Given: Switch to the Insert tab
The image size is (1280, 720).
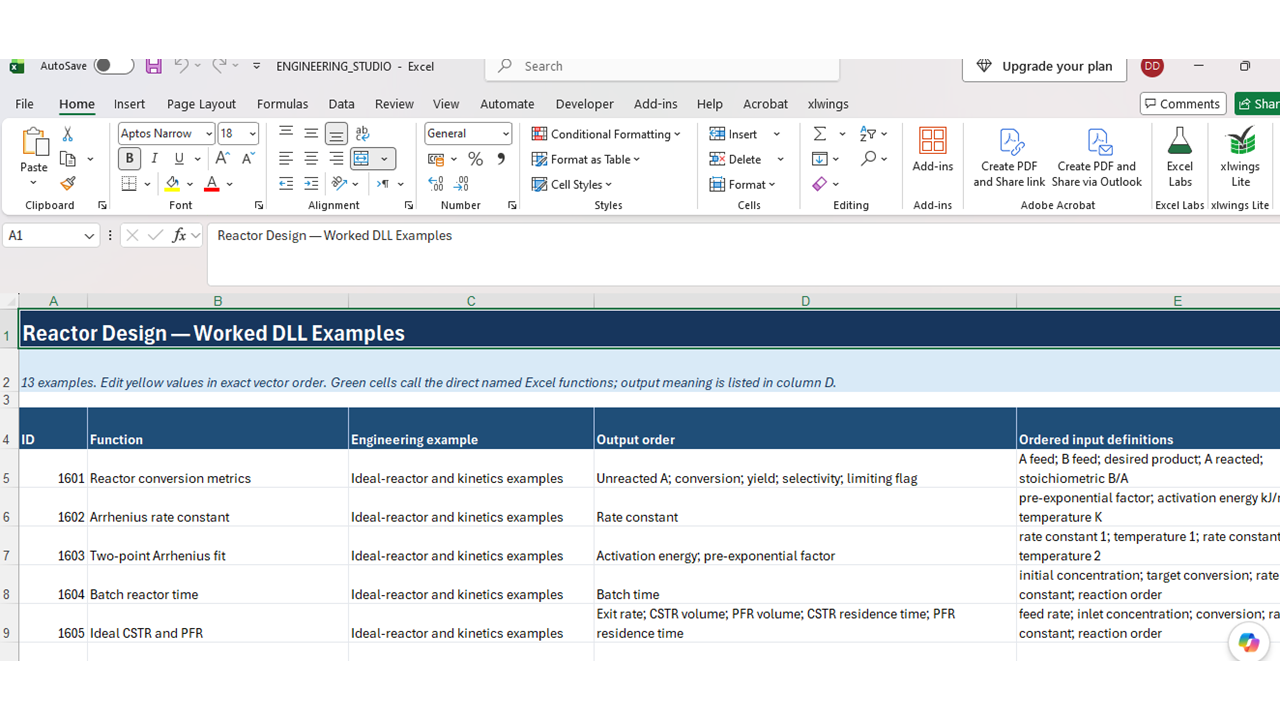Looking at the screenshot, I should click(129, 104).
